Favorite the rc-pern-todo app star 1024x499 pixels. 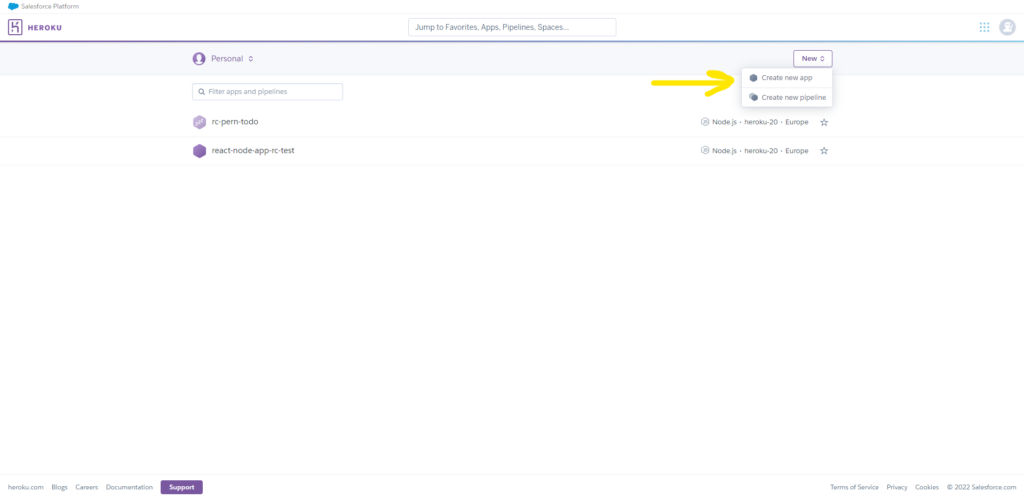(824, 122)
